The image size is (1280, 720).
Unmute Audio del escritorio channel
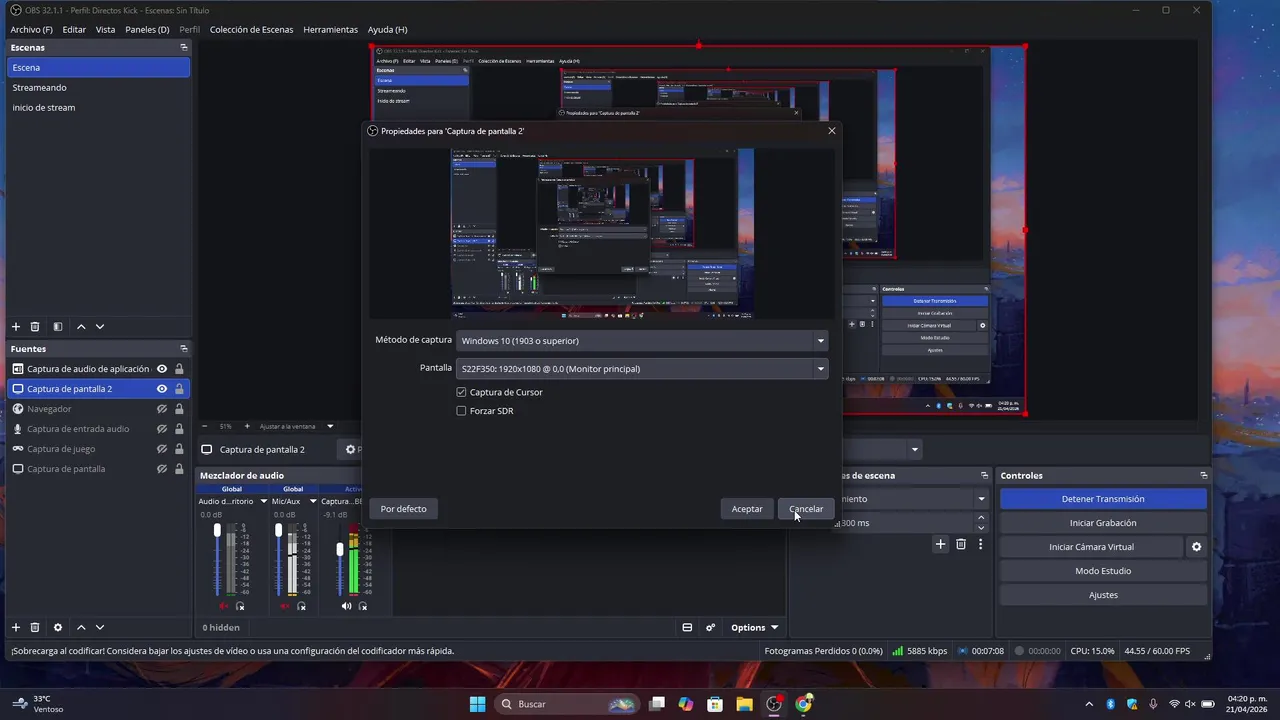tap(223, 606)
